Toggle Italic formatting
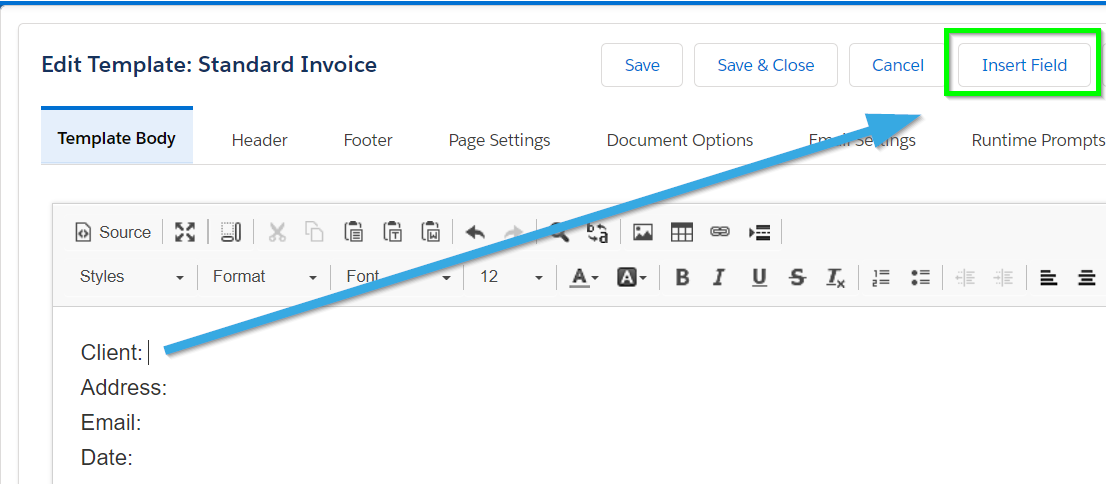The height and width of the screenshot is (484, 1106). coord(719,277)
